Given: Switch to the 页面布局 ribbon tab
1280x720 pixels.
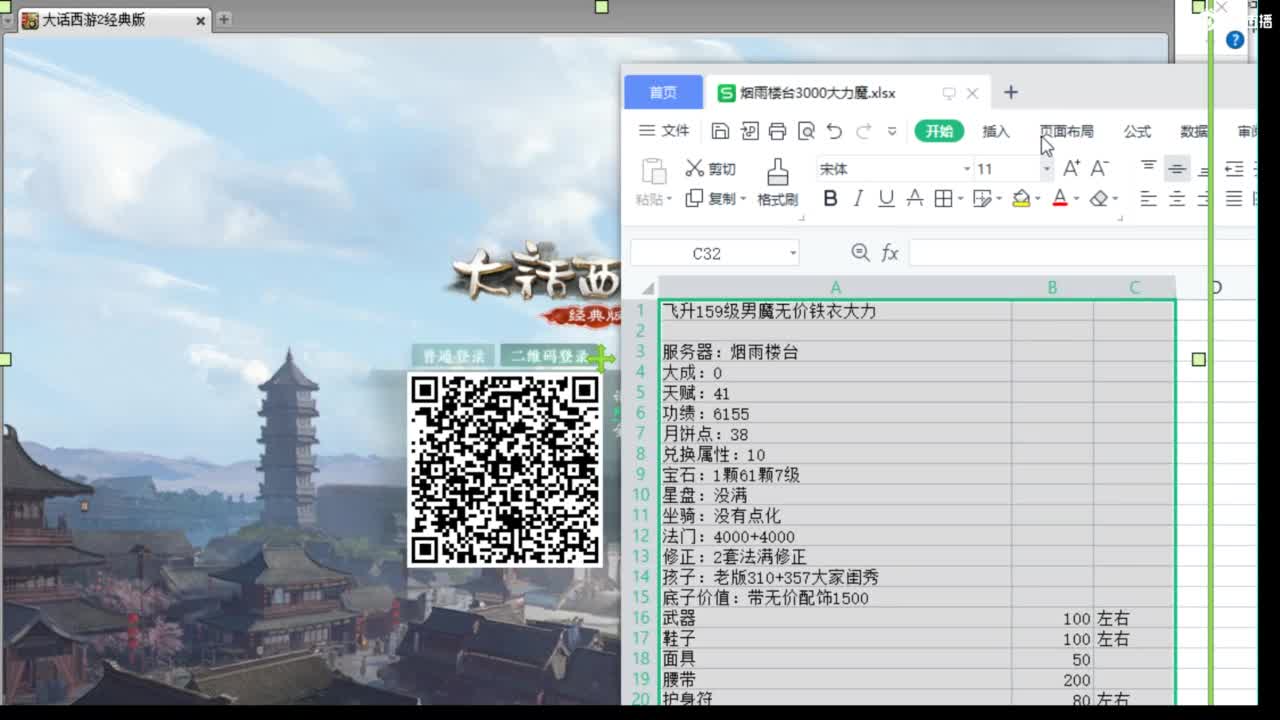Looking at the screenshot, I should click(1066, 131).
